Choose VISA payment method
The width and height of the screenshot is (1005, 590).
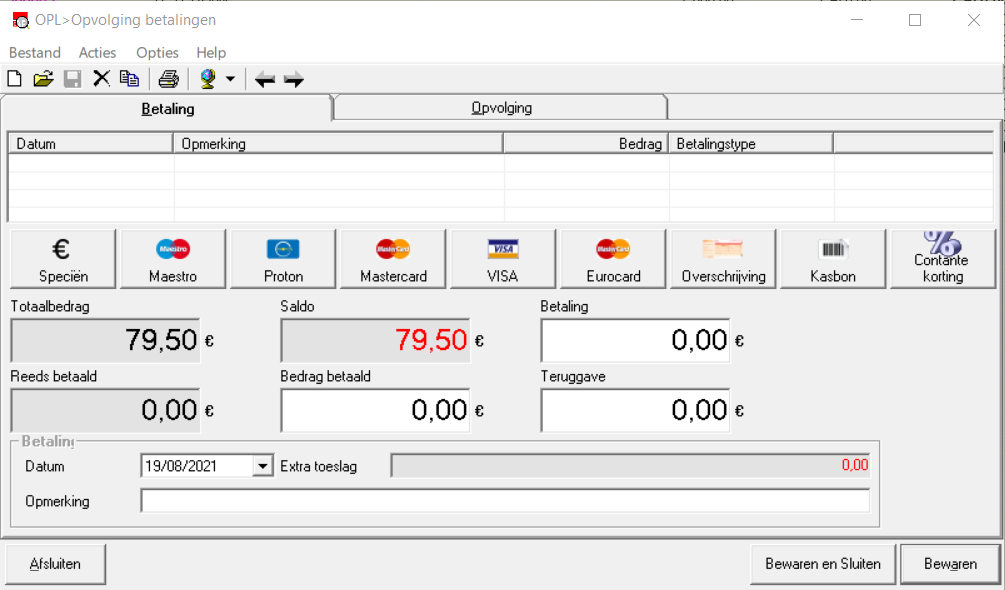pyautogui.click(x=503, y=259)
